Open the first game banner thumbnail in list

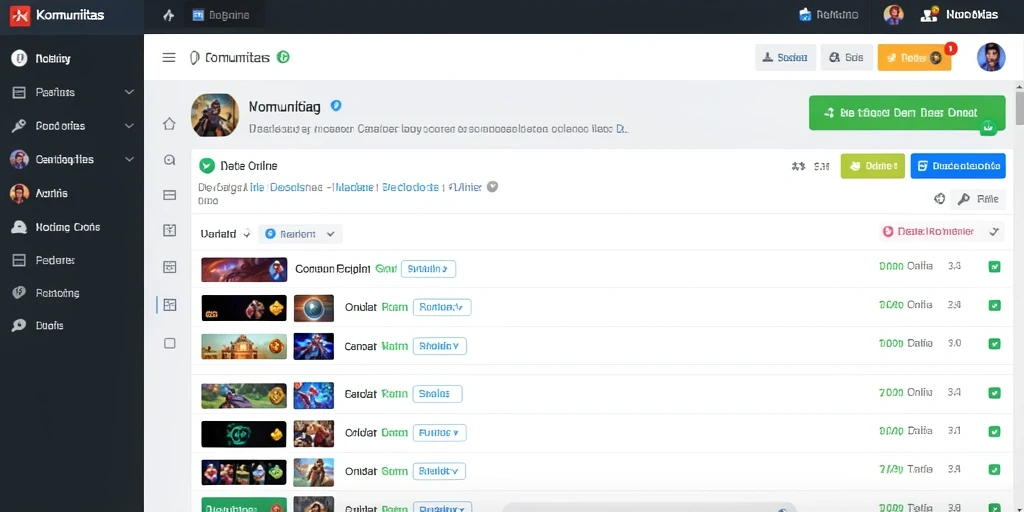point(244,269)
